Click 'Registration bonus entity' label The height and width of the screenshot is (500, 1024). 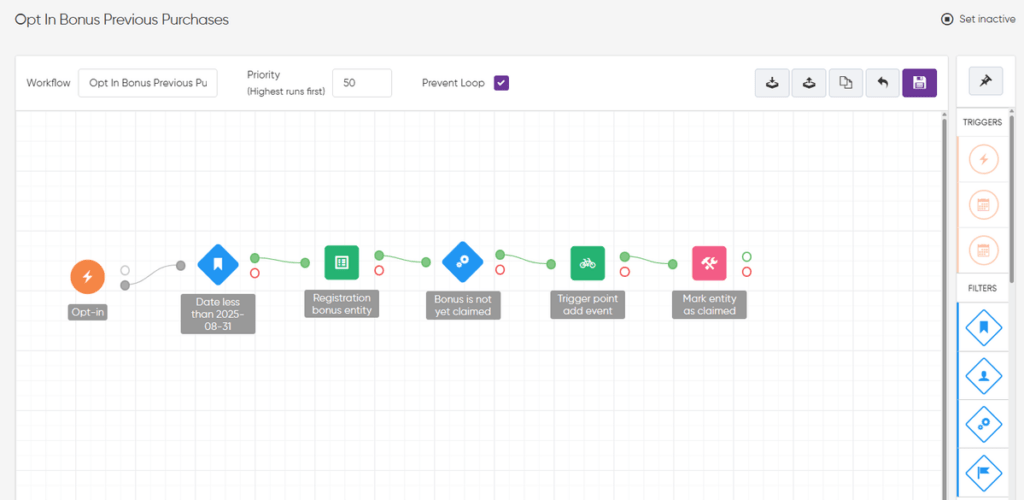(x=342, y=304)
